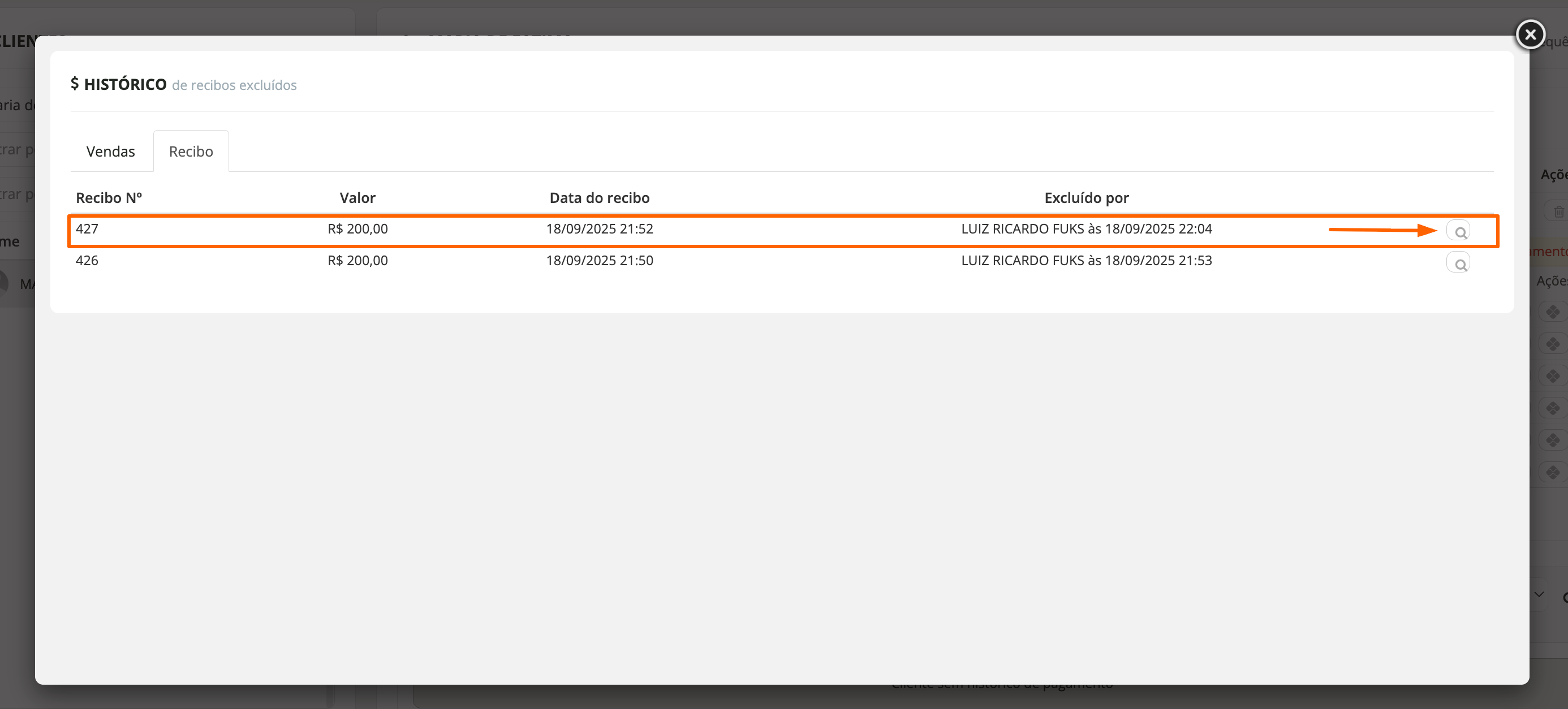Click the date 18/09/2025 21:50
The width and height of the screenshot is (1568, 709).
click(599, 261)
